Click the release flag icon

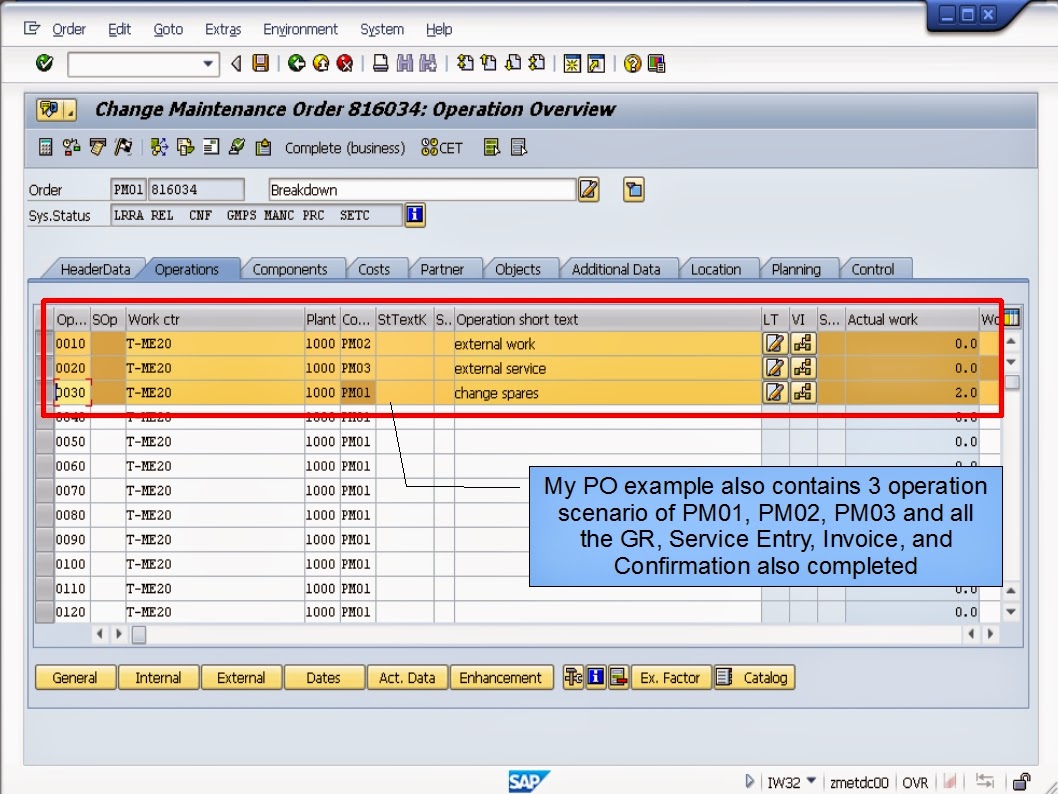123,147
